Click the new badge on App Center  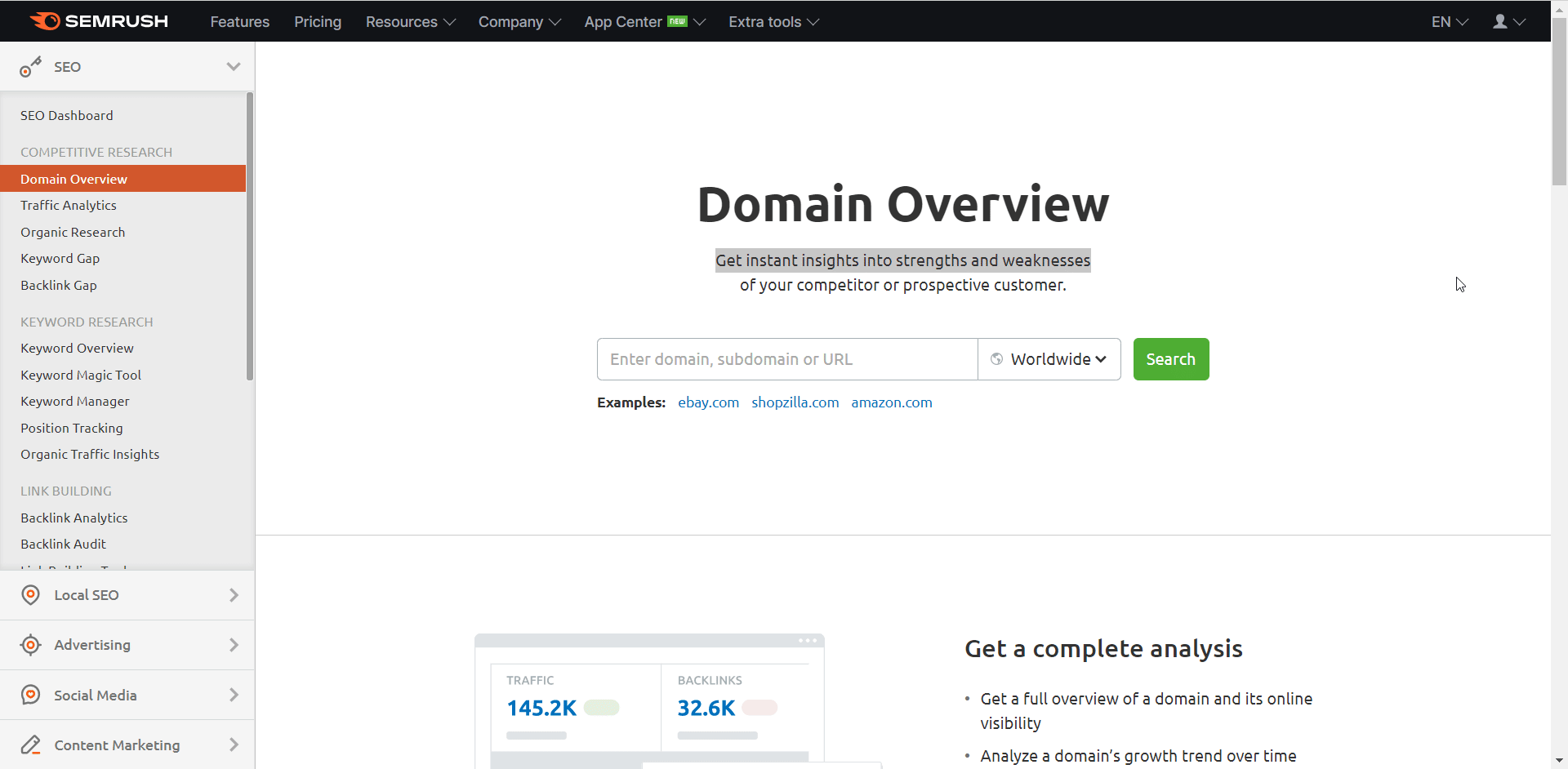(x=677, y=21)
